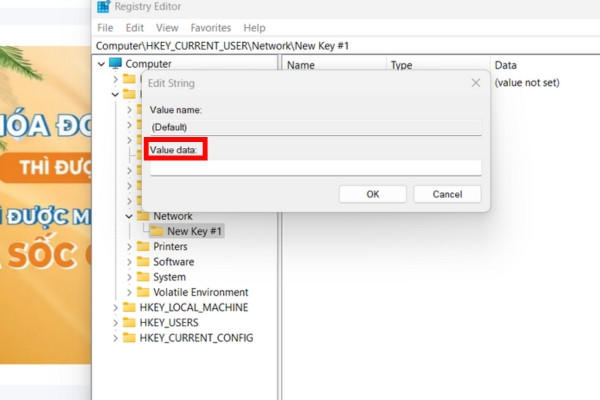Image resolution: width=600 pixels, height=400 pixels.
Task: Click the Value name (Default) field
Action: pos(316,127)
